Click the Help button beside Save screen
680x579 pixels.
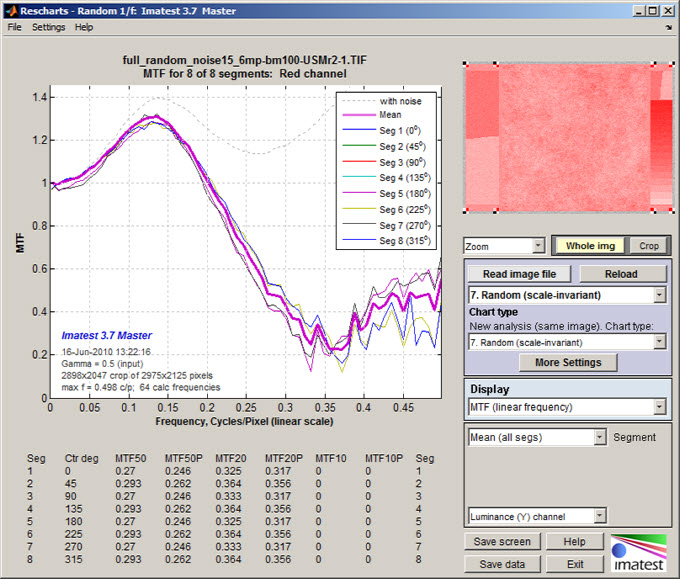point(575,542)
